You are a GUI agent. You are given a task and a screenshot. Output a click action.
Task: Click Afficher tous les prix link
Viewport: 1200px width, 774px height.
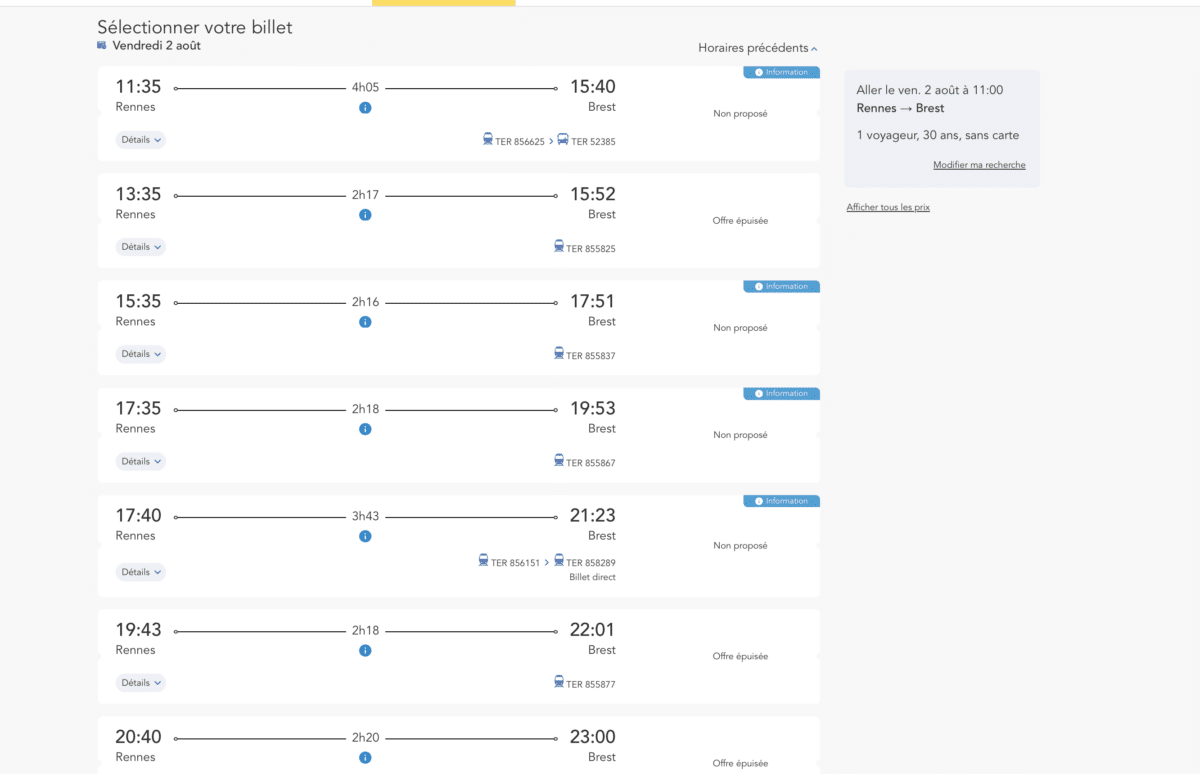(x=888, y=207)
